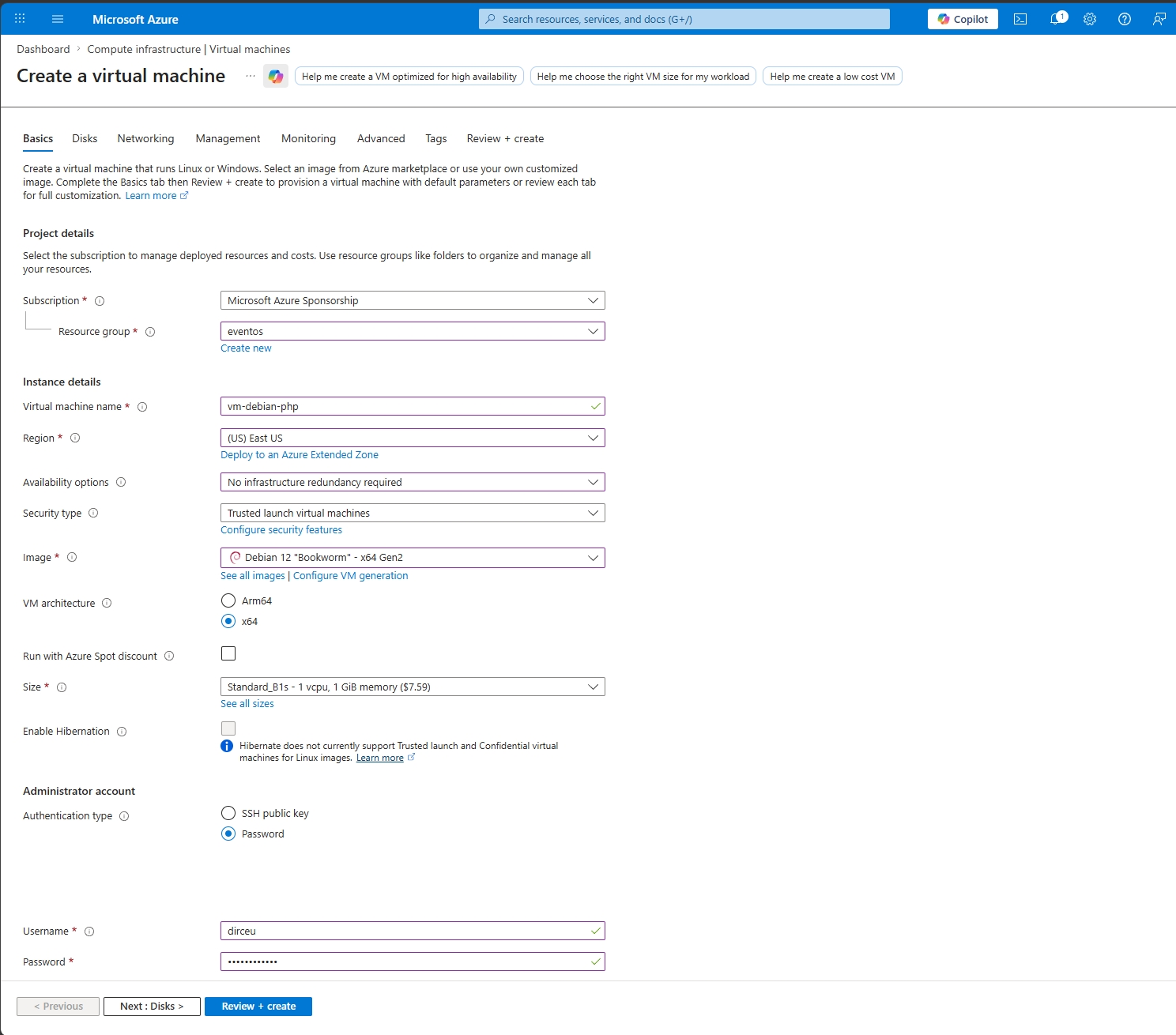Click the Copilot button

pos(963,19)
